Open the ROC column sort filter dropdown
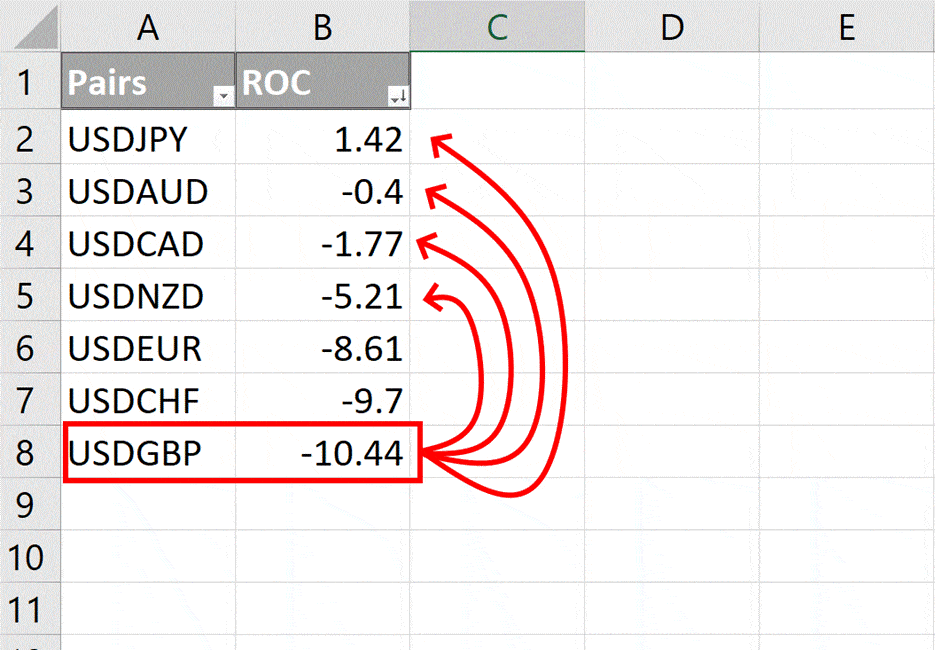The height and width of the screenshot is (650, 935). pyautogui.click(x=398, y=95)
